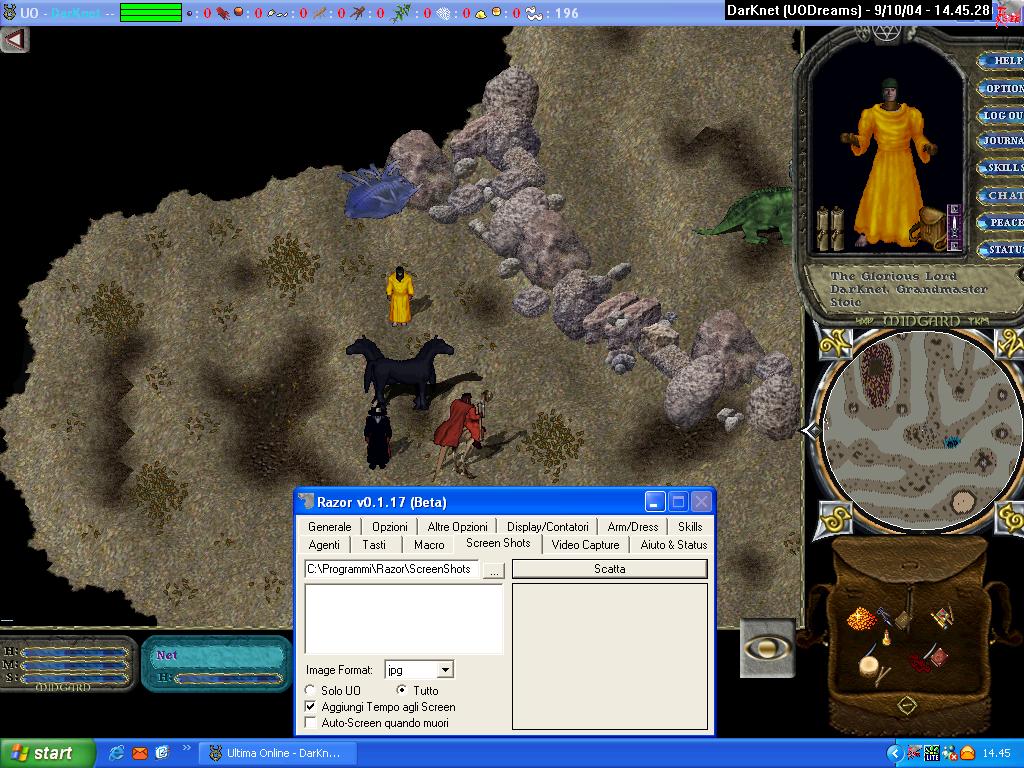The width and height of the screenshot is (1024, 768).
Task: Click the two scrolls on the paperdoll
Action: coord(829,227)
